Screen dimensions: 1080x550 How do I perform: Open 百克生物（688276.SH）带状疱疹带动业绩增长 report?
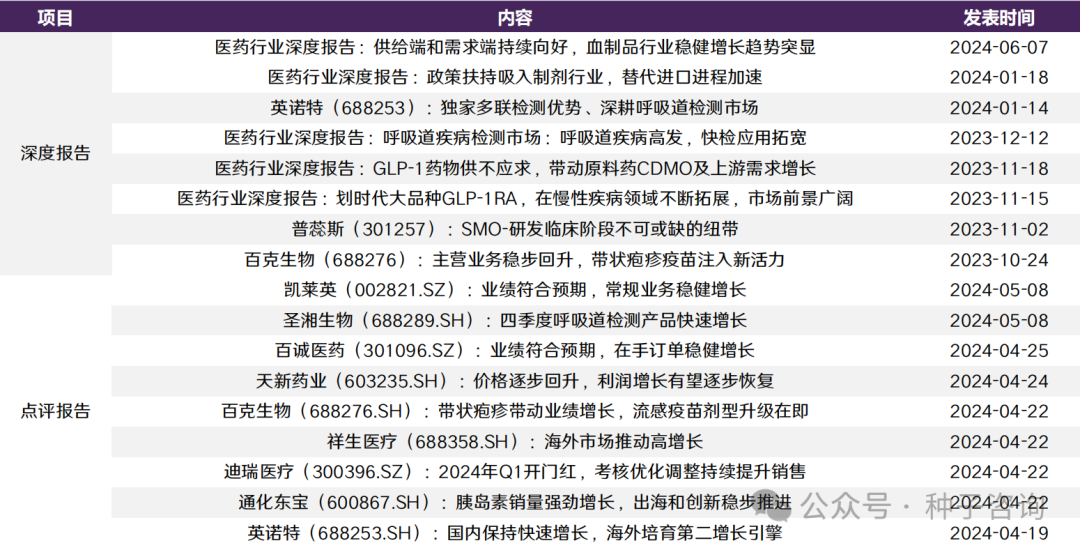coord(515,411)
